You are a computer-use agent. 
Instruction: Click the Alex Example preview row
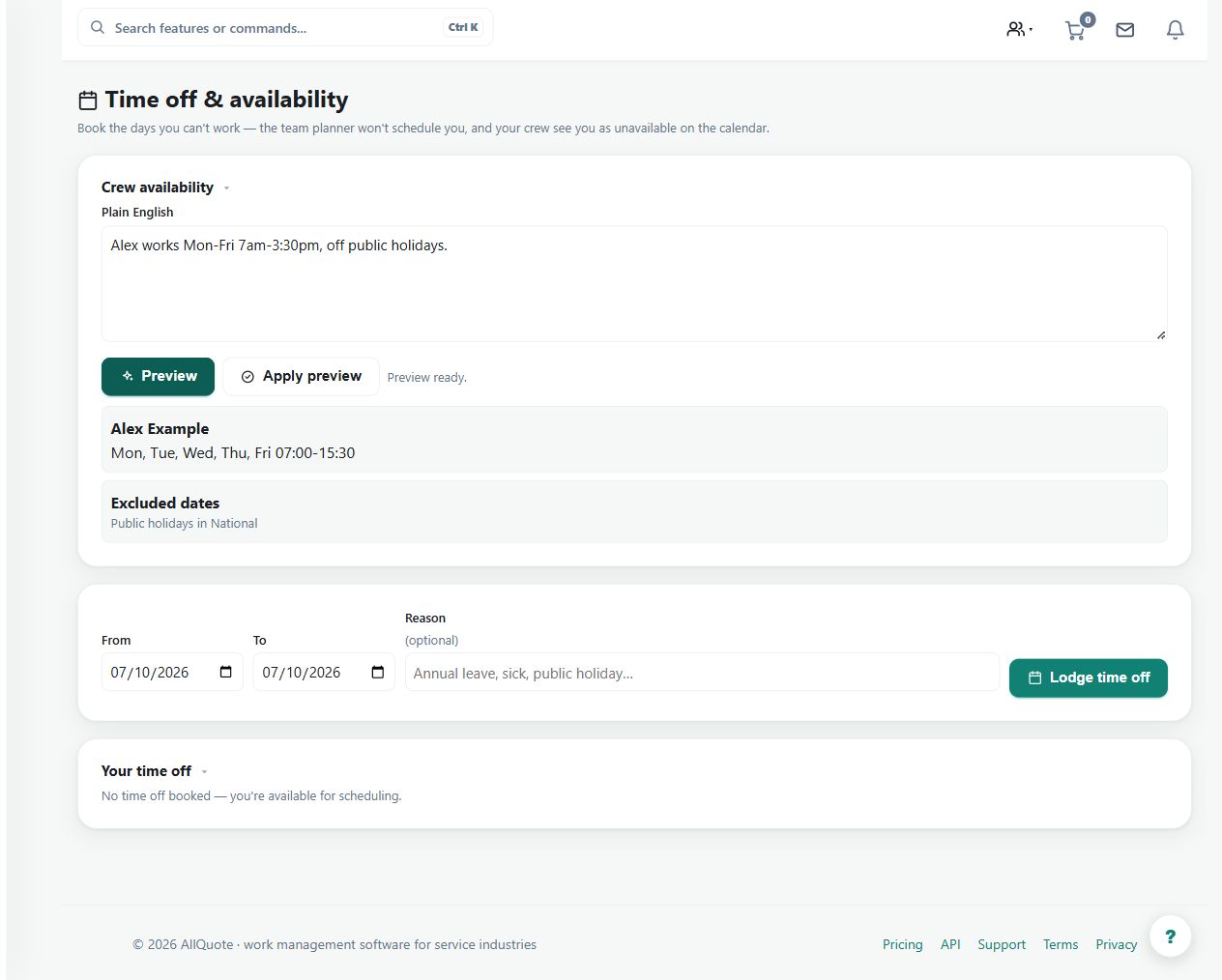[634, 440]
